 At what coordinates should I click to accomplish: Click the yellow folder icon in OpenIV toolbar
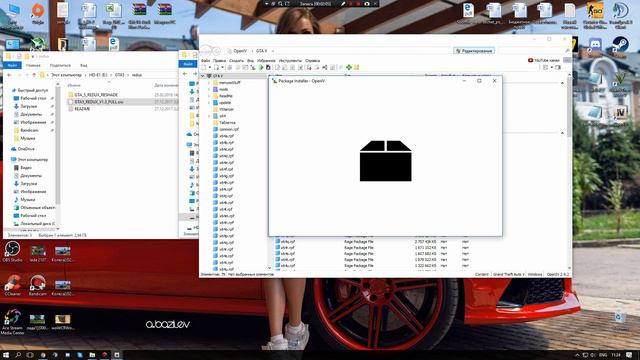(x=356, y=67)
